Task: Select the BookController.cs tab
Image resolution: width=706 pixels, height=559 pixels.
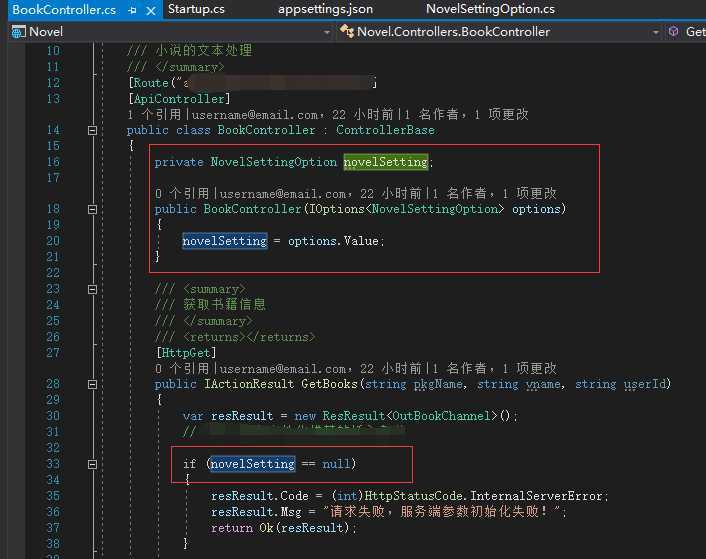Action: point(64,9)
